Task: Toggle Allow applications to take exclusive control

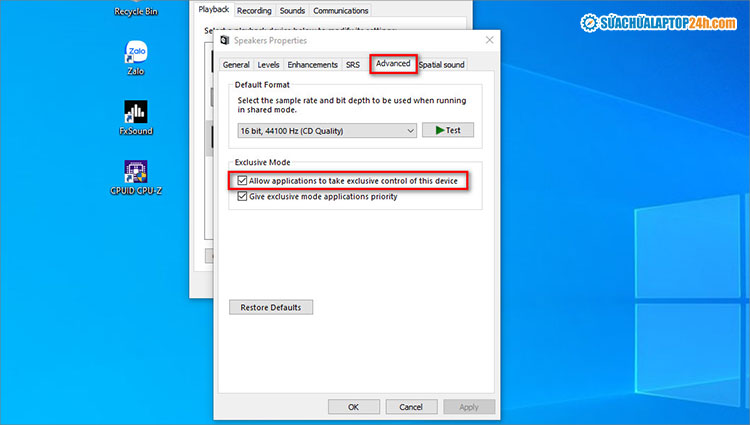Action: 243,181
